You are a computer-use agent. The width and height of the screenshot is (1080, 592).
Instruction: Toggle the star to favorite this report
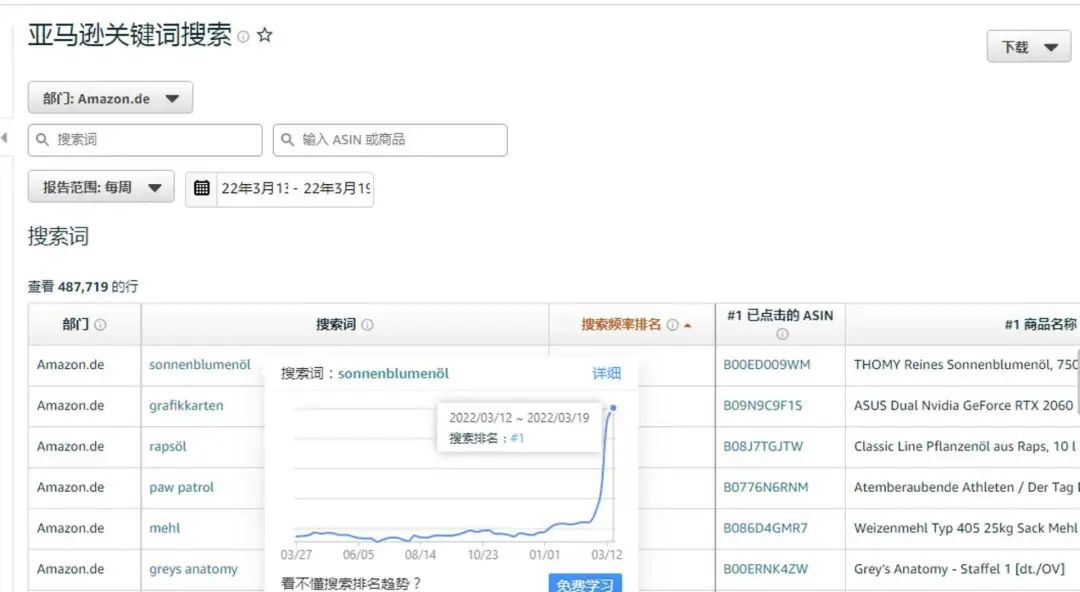264,34
